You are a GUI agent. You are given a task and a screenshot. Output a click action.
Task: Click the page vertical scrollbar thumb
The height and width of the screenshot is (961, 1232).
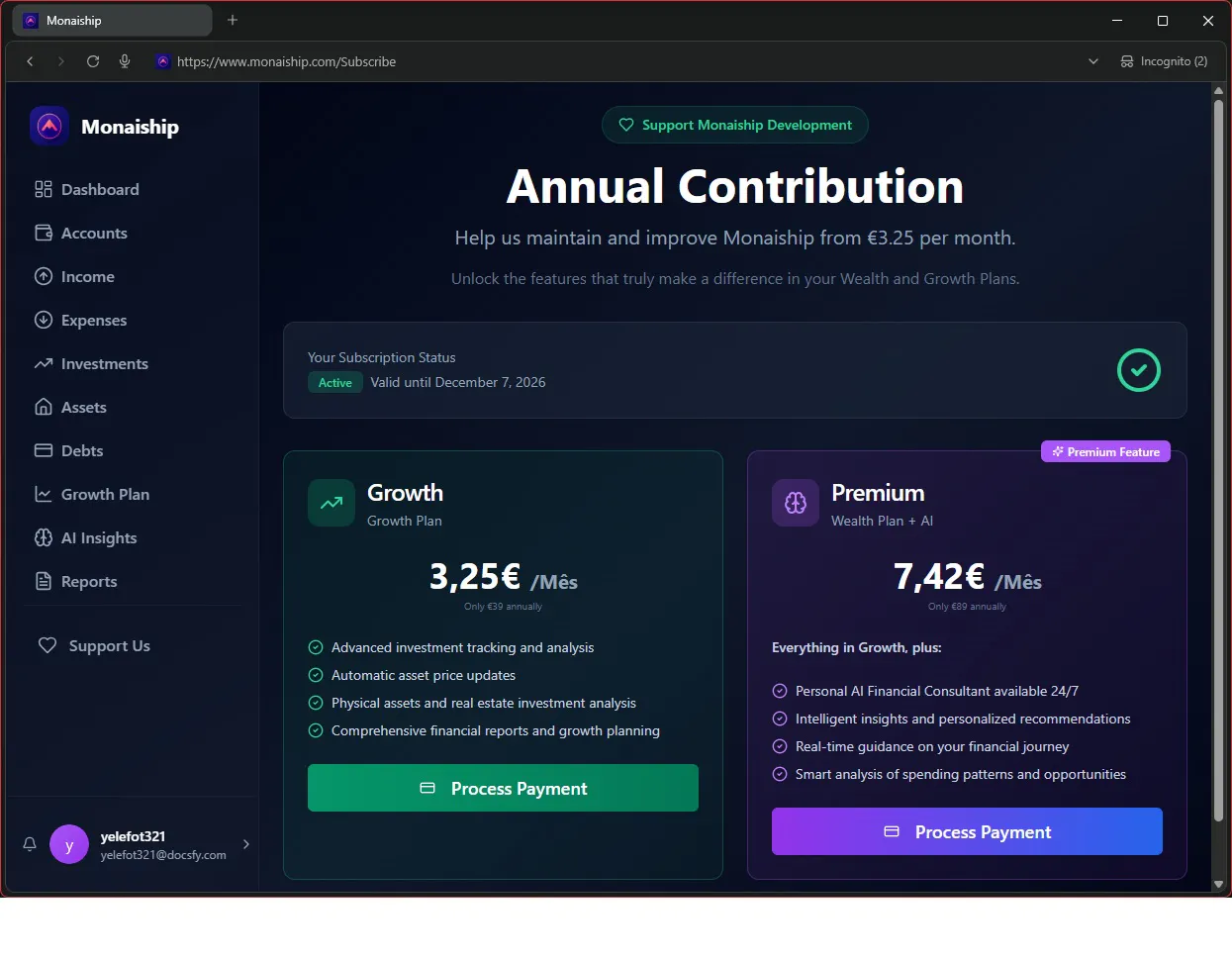pos(1219,459)
